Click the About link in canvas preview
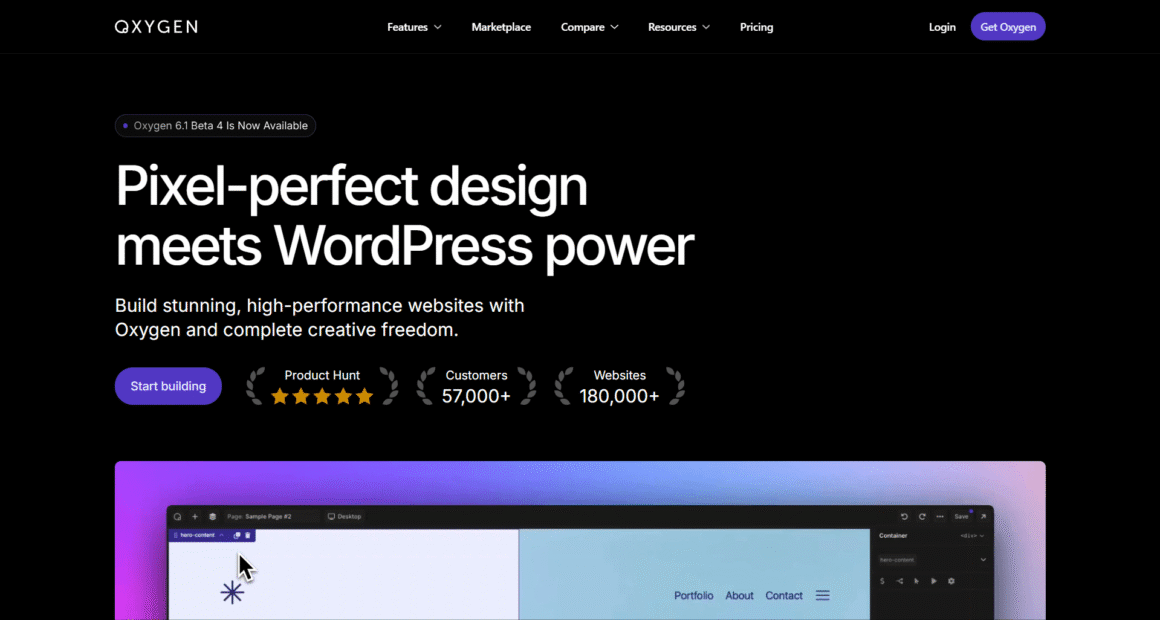This screenshot has width=1160, height=620. [739, 596]
